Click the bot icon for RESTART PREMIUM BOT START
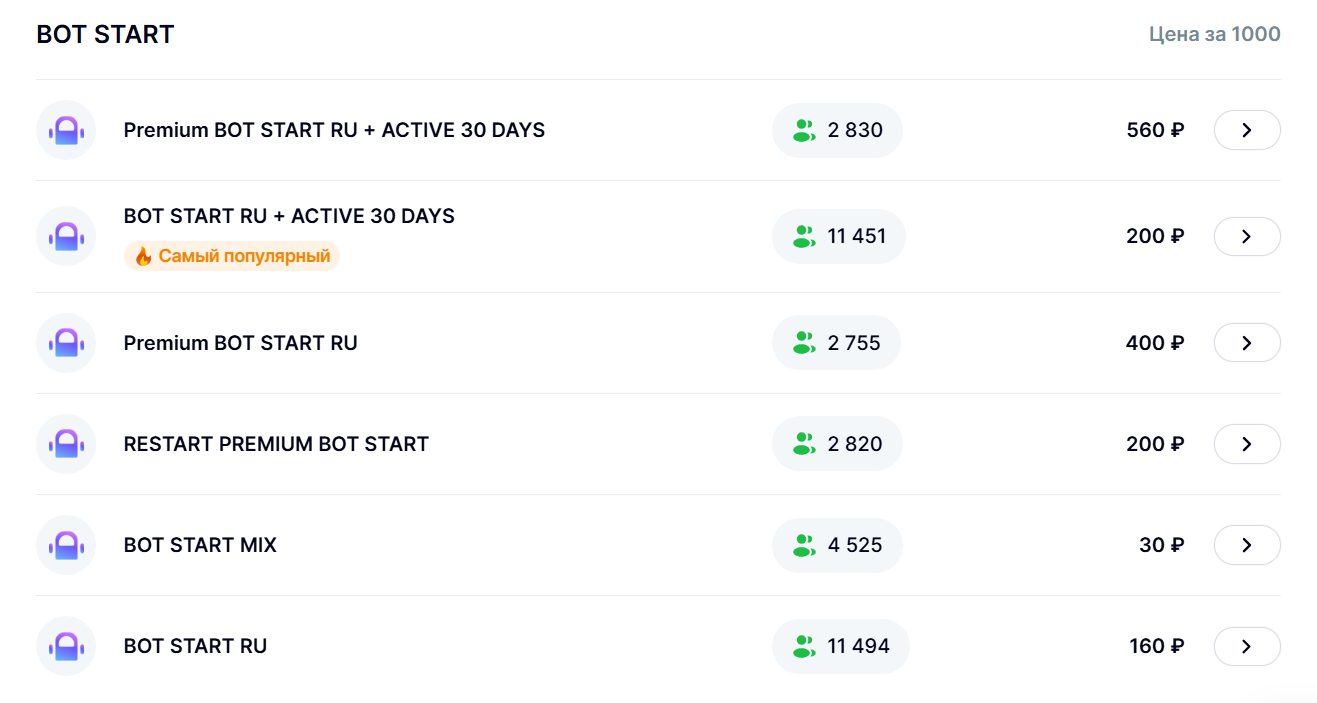 [66, 444]
